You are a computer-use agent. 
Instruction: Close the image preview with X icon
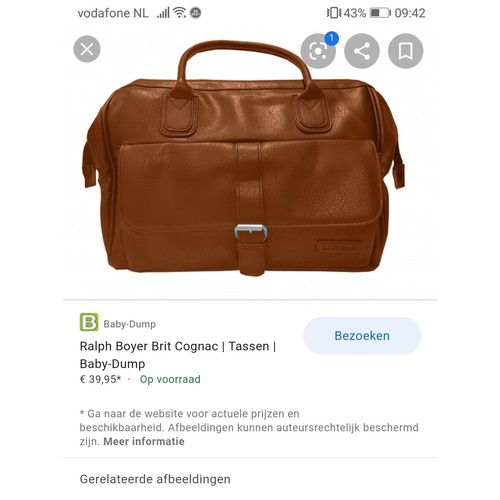tap(87, 49)
